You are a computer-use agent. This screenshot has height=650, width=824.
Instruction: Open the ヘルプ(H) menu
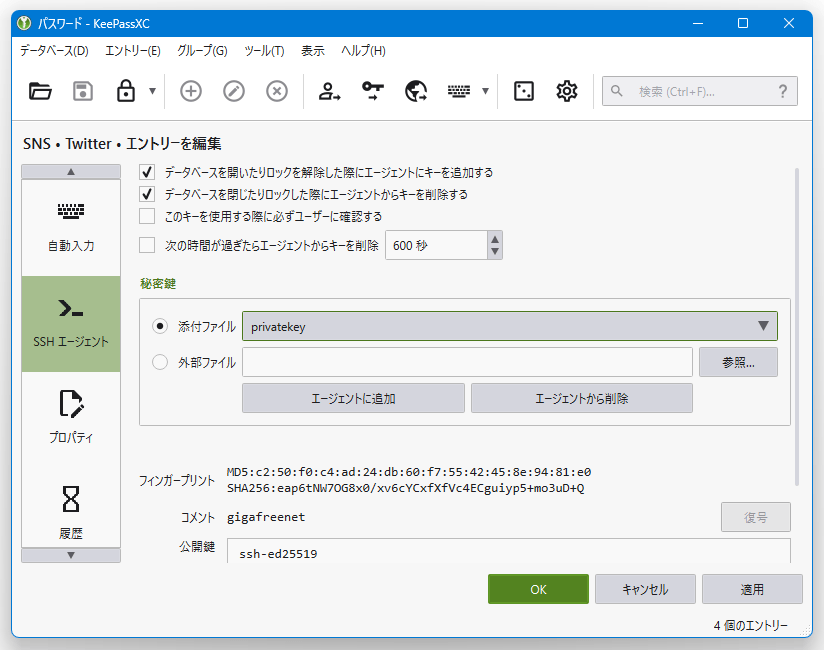click(x=363, y=51)
